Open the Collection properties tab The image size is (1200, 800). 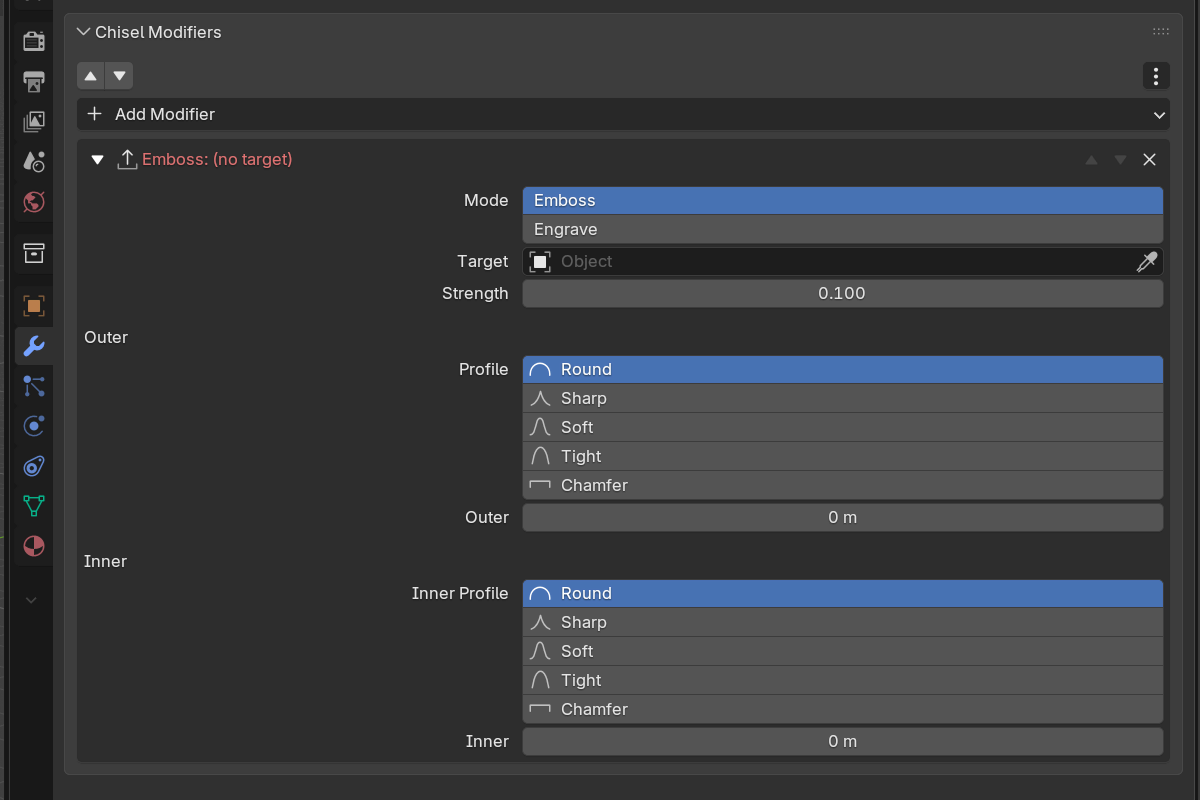[x=34, y=252]
